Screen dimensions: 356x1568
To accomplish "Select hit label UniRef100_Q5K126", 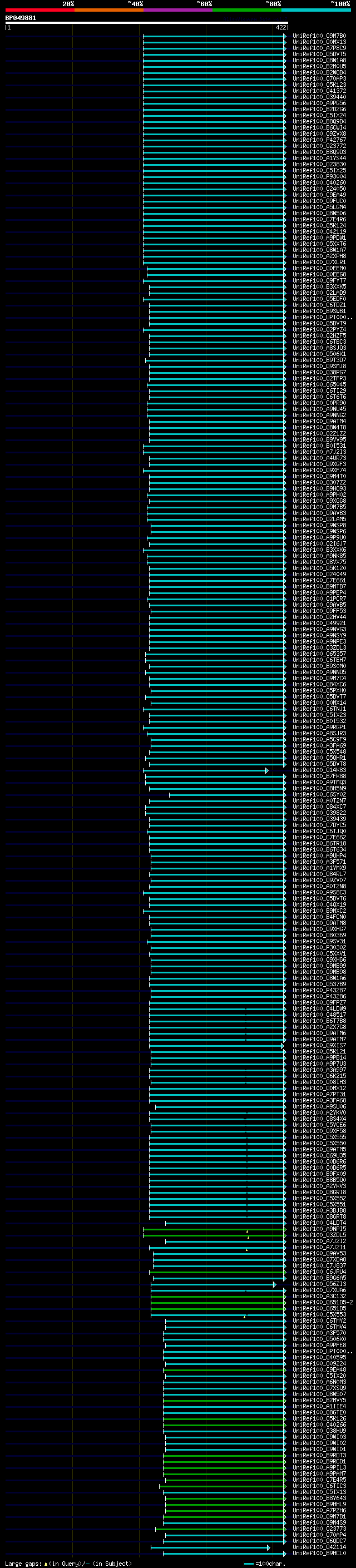I will point(319,1419).
